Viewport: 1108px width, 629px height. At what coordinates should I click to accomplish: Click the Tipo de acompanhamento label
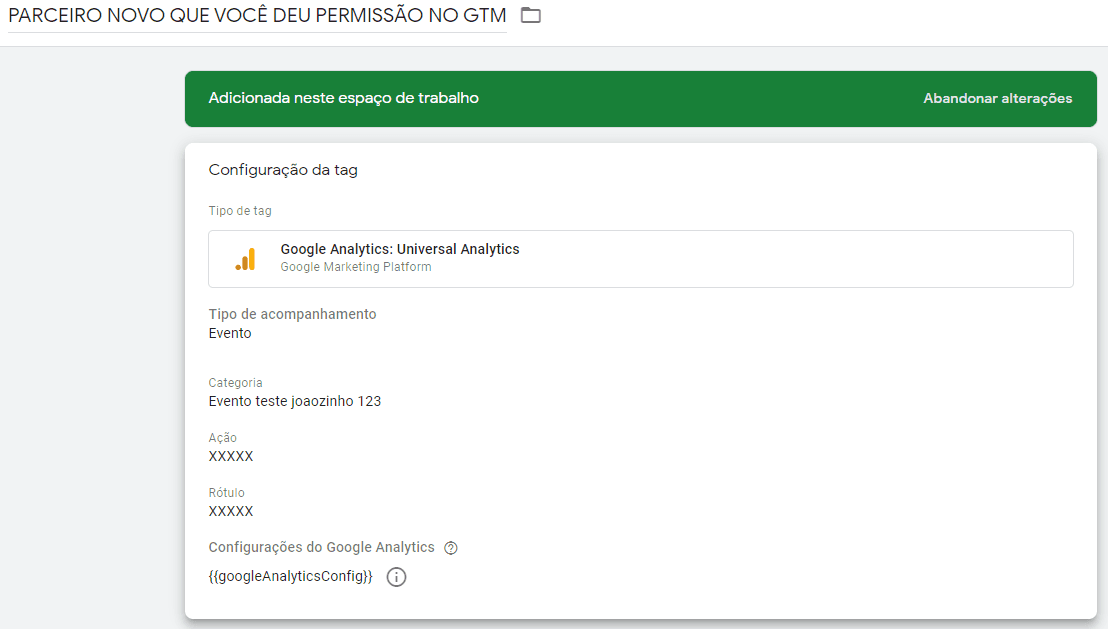tap(292, 314)
